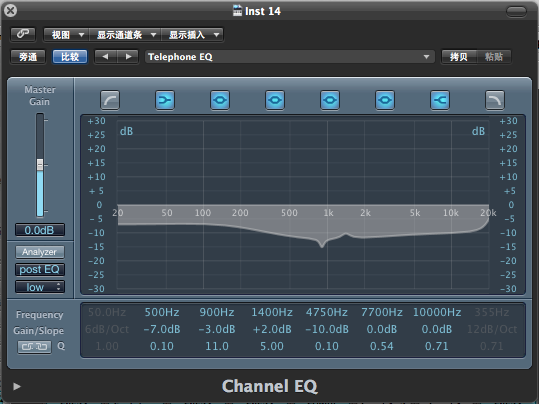Open the Telephone EQ preset menu
The width and height of the screenshot is (539, 404).
click(289, 57)
